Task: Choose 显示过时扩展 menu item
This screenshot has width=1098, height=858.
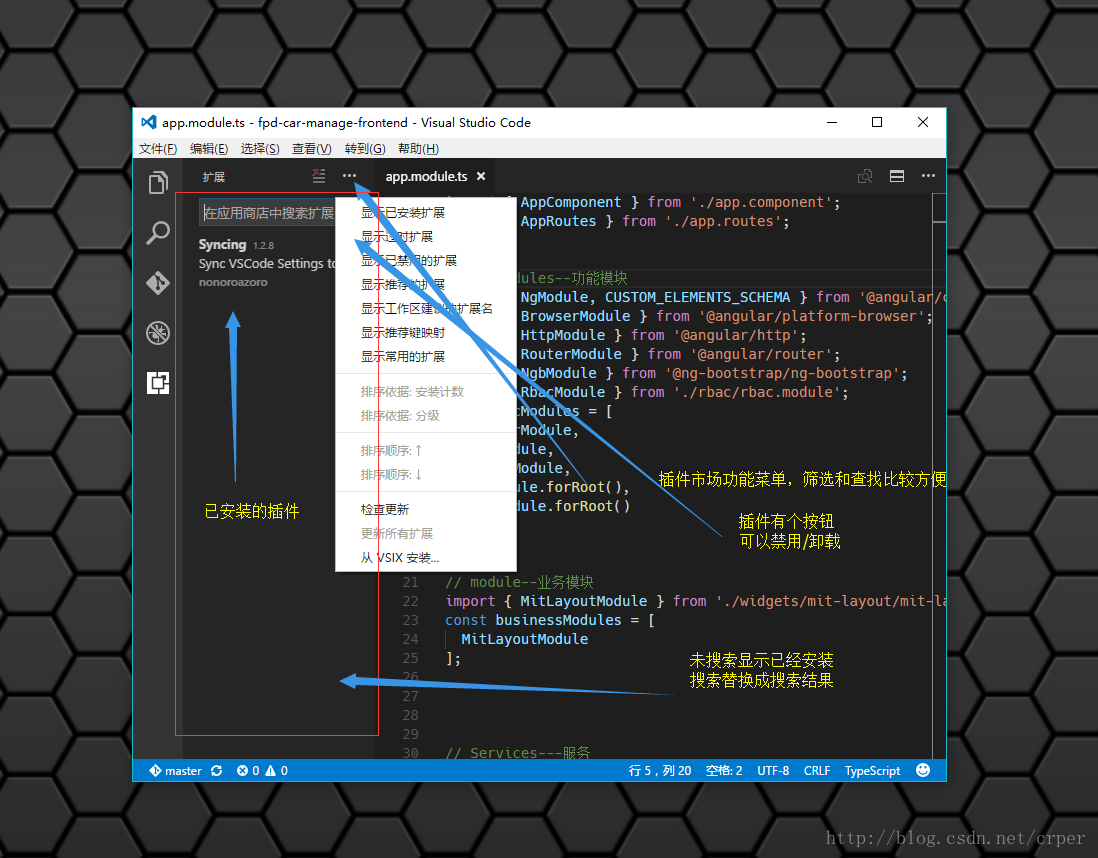Action: tap(426, 236)
